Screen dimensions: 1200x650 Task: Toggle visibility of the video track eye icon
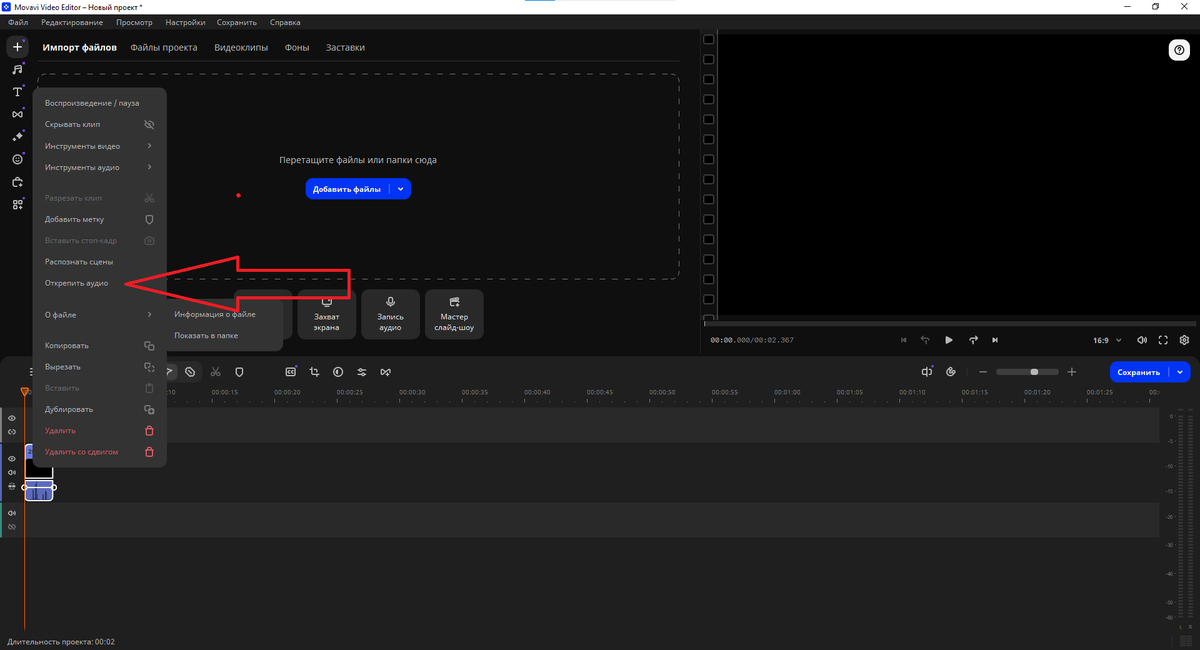(x=11, y=459)
